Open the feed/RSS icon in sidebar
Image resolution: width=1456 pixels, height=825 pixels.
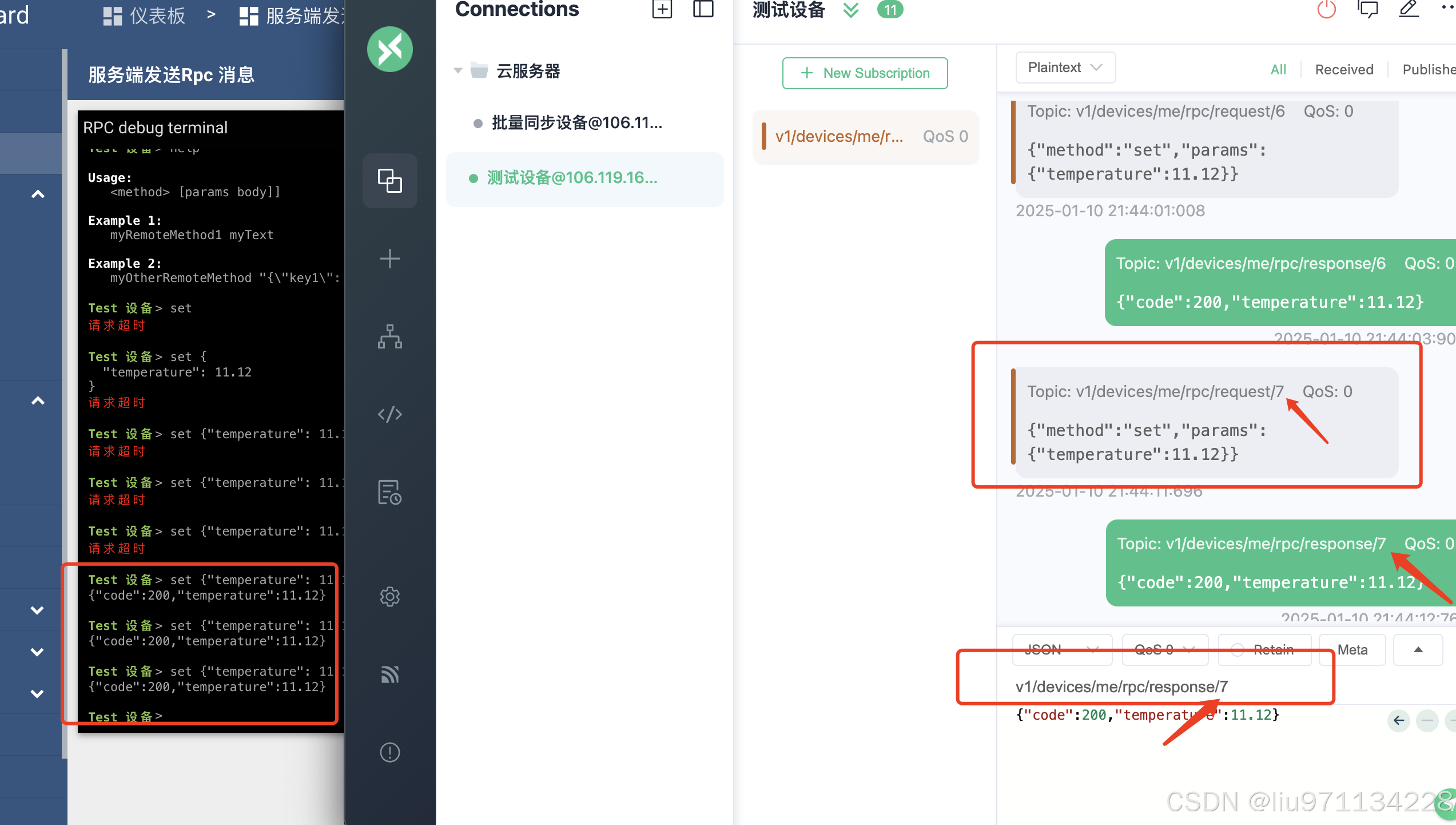(x=390, y=675)
